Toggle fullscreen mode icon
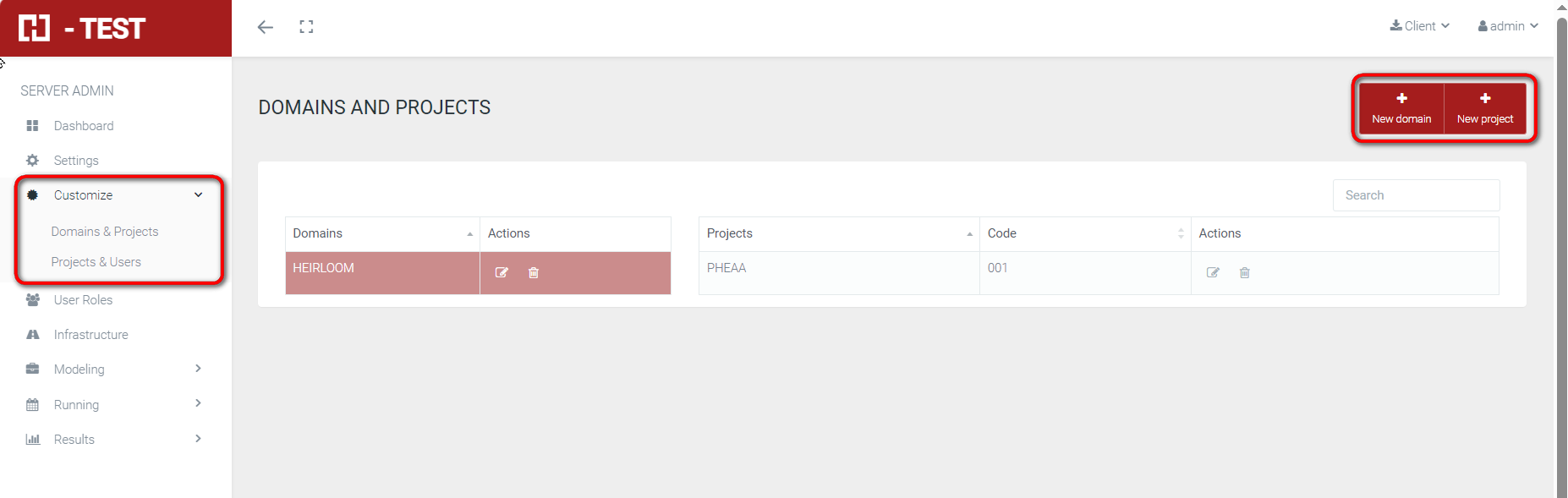This screenshot has height=498, width=1568. (306, 27)
